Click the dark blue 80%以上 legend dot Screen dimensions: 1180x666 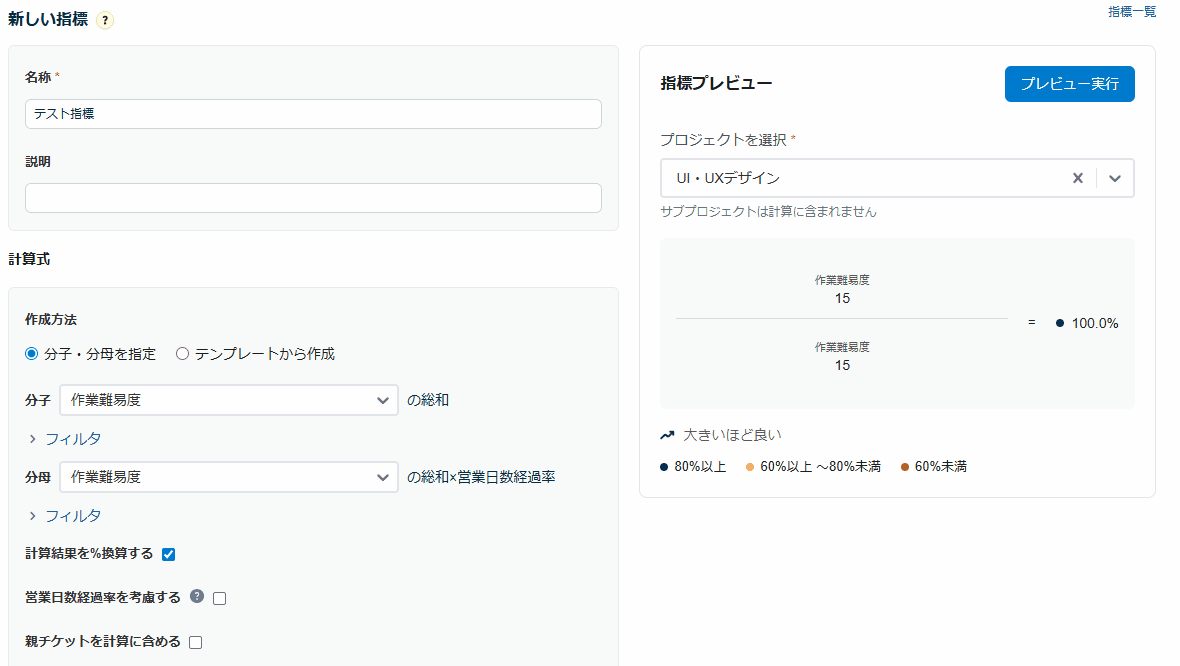664,467
